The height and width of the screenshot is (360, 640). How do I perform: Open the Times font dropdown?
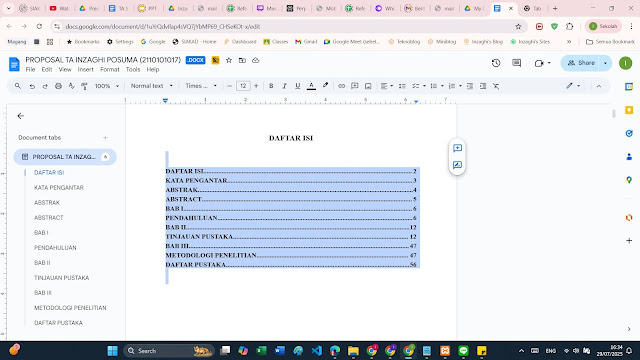tap(201, 86)
